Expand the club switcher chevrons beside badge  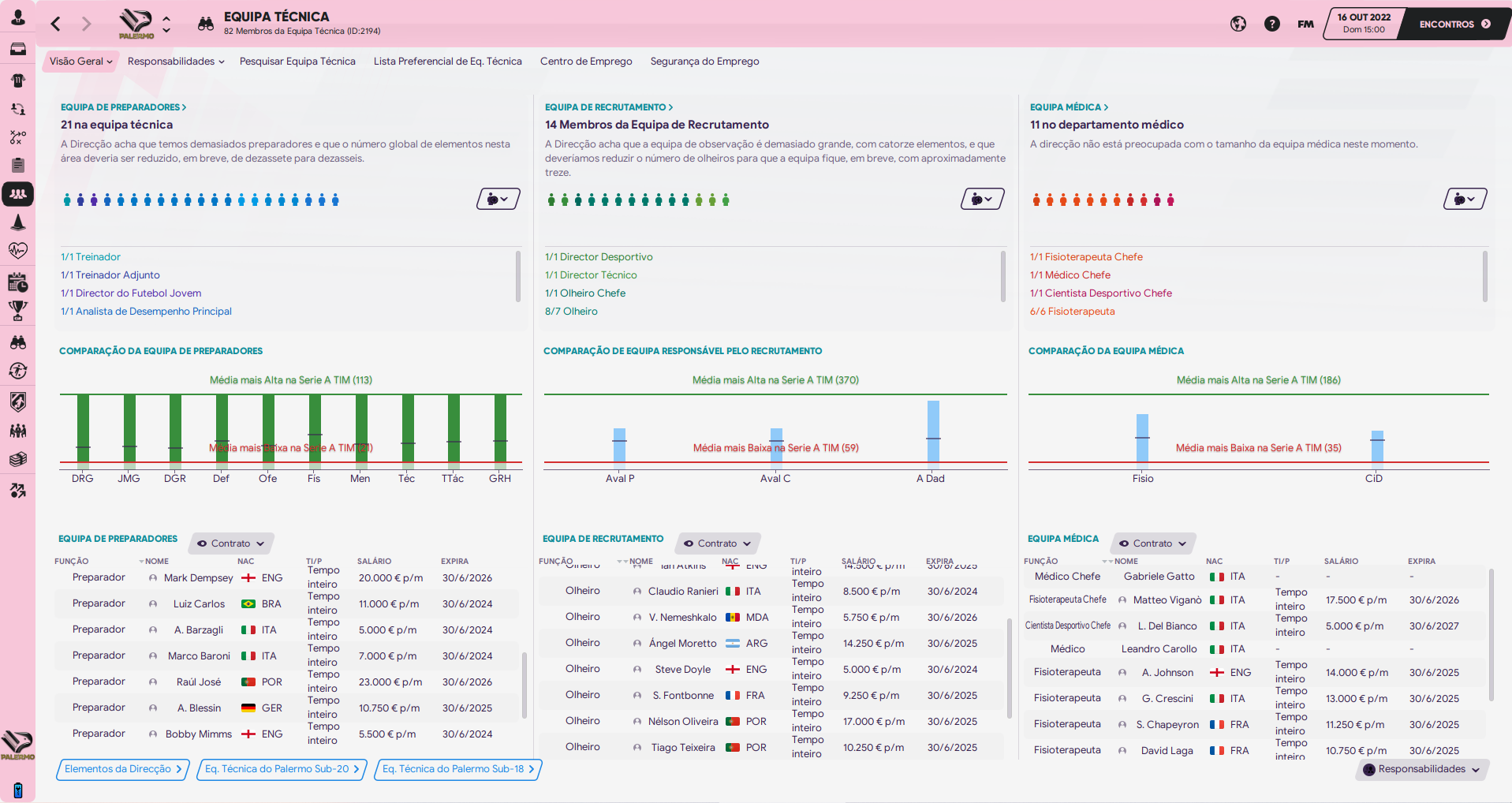(166, 24)
